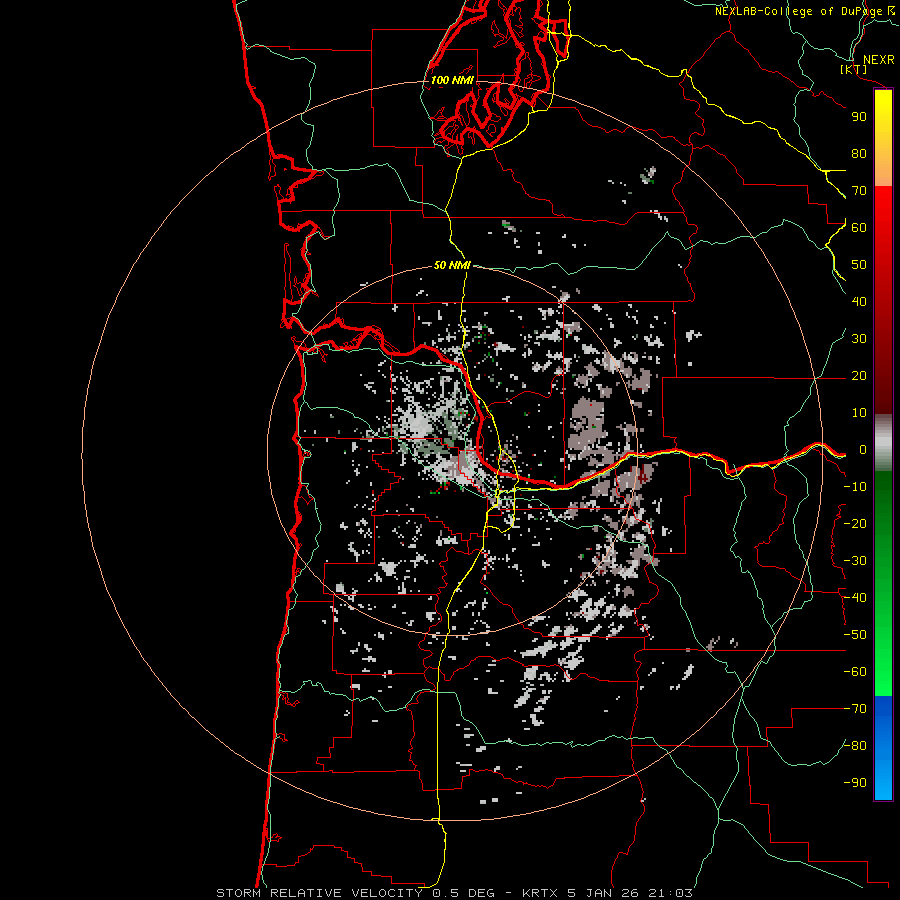Click the 40 value on the velocity scale

pyautogui.click(x=859, y=302)
